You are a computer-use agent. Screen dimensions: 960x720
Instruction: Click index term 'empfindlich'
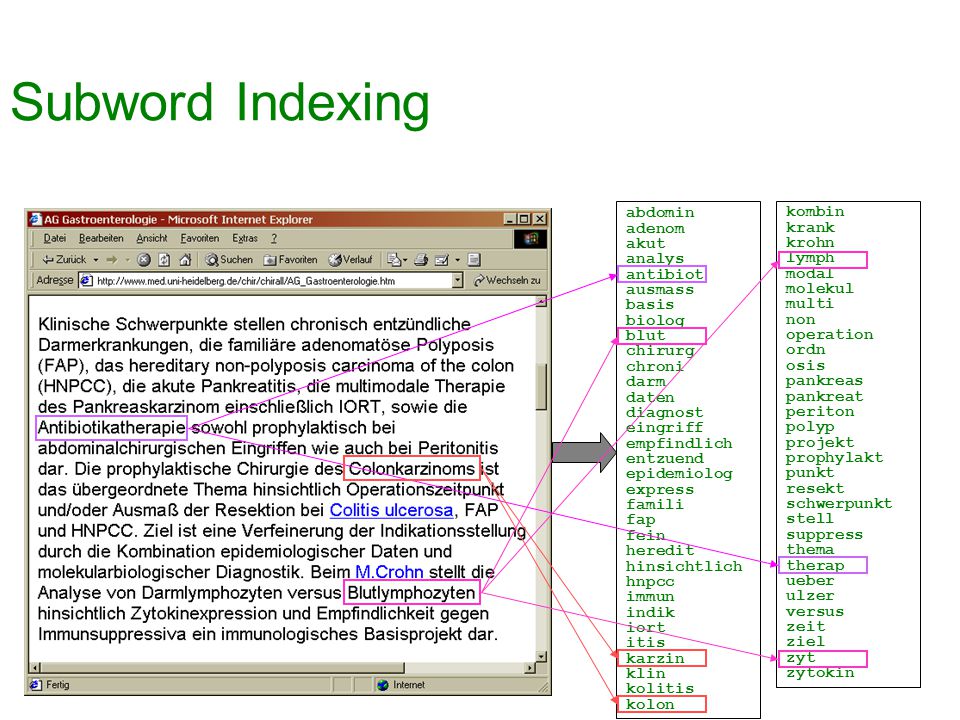(679, 443)
